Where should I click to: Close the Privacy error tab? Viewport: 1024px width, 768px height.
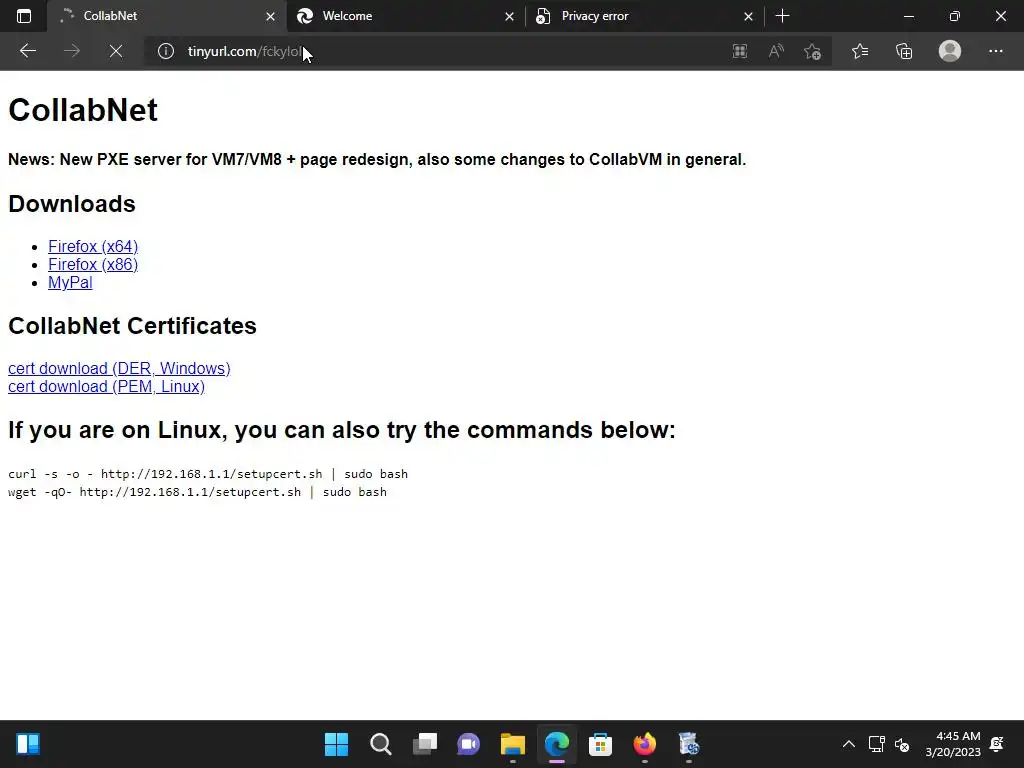[748, 16]
